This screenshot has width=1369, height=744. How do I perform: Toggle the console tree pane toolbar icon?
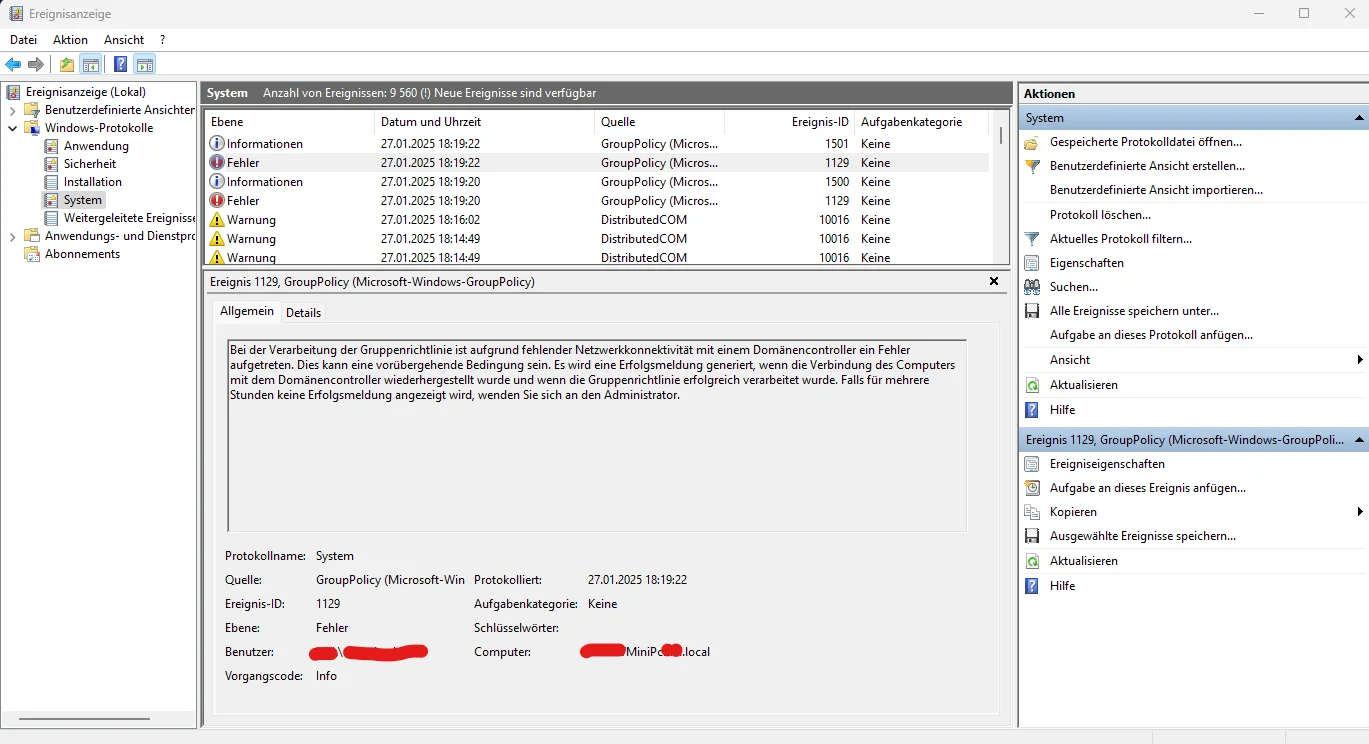pos(91,65)
